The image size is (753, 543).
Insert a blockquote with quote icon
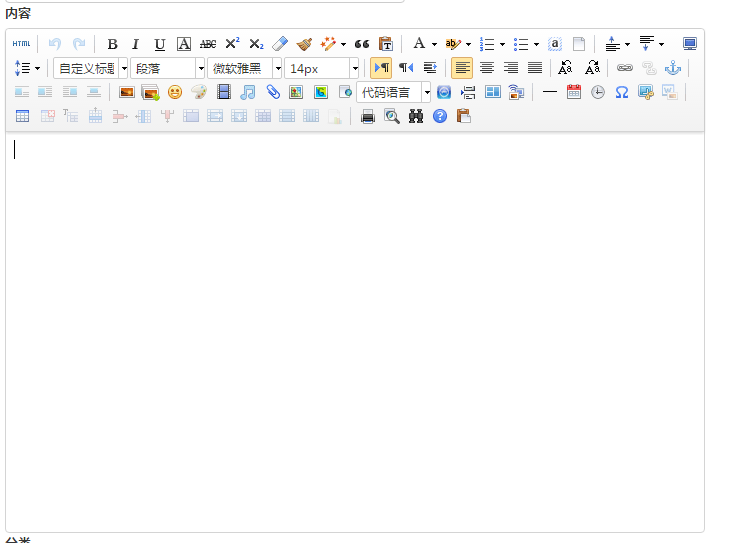coord(362,44)
